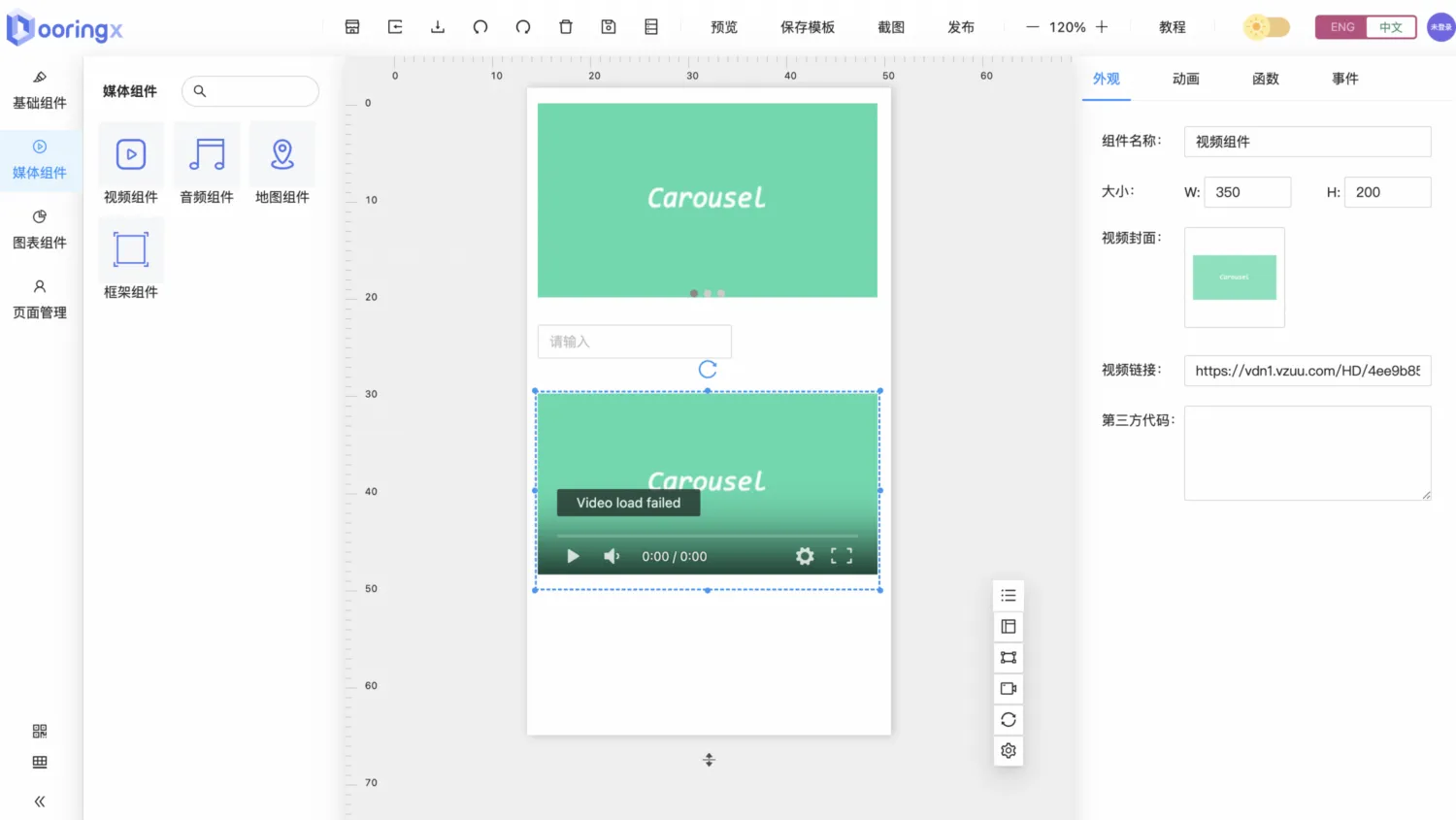Screen dimensions: 1456x820
Task: Click the trash delete icon in toolbar
Action: (566, 27)
